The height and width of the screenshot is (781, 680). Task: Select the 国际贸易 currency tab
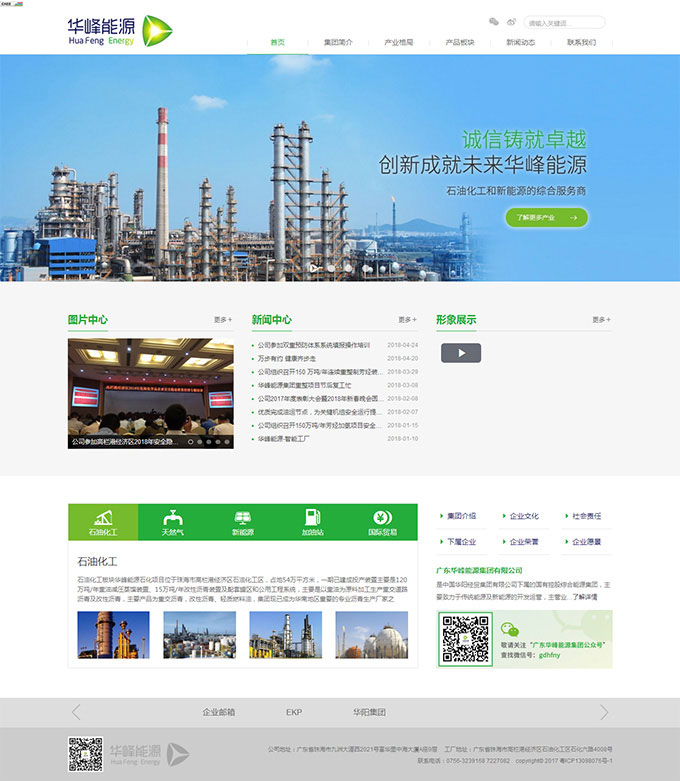click(x=382, y=522)
